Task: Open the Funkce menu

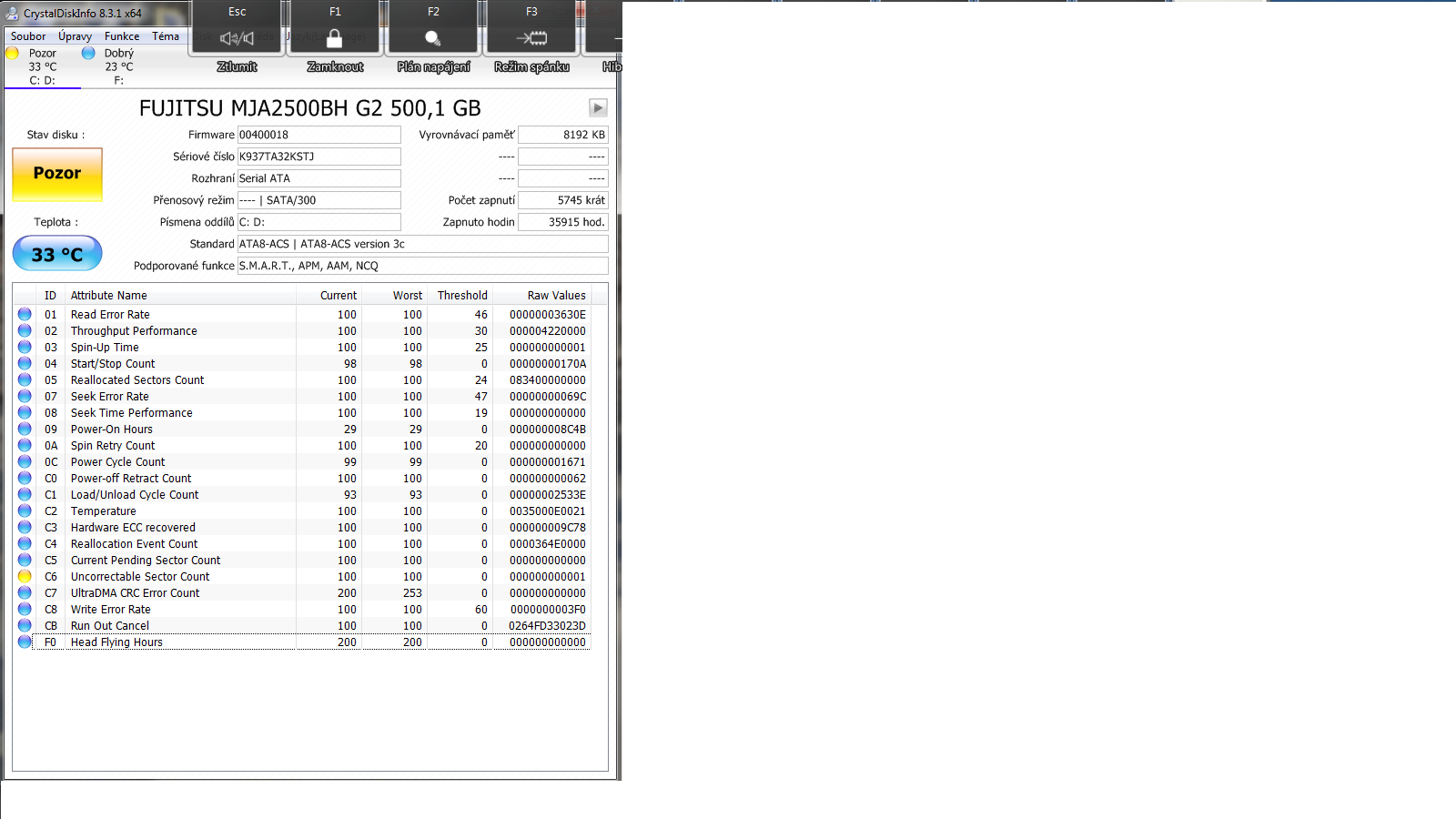Action: 122,36
